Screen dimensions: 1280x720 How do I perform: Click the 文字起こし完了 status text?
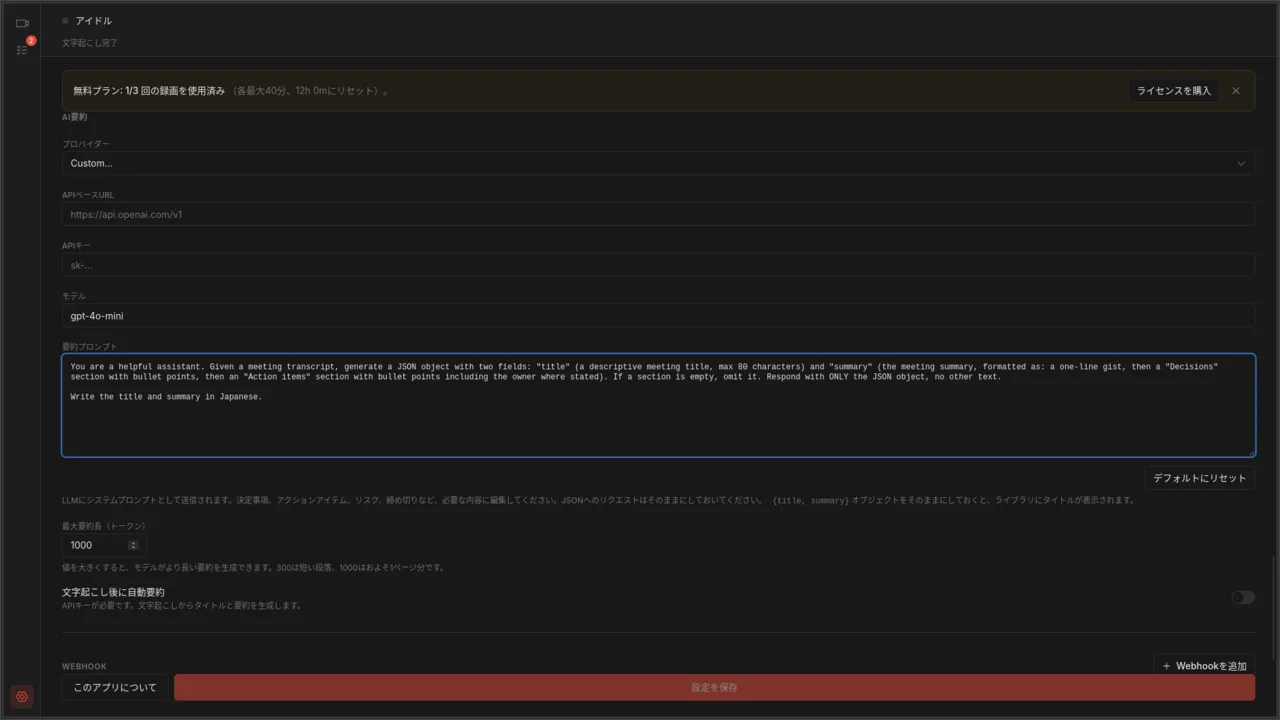[90, 43]
